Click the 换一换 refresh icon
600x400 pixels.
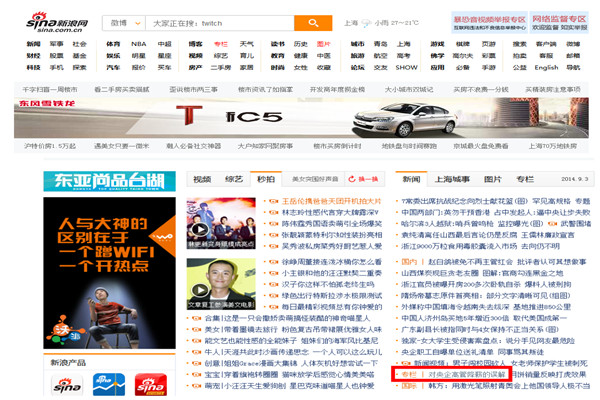352,179
